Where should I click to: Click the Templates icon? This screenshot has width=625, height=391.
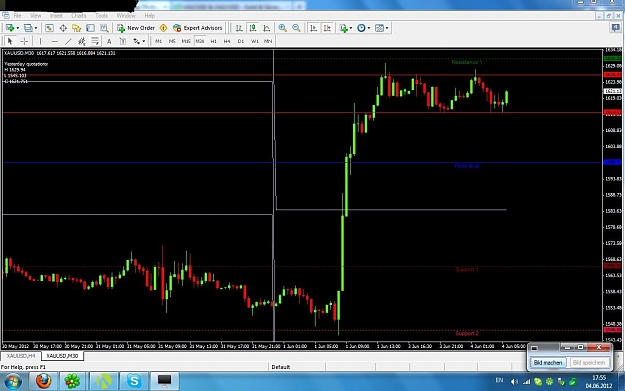pos(379,28)
